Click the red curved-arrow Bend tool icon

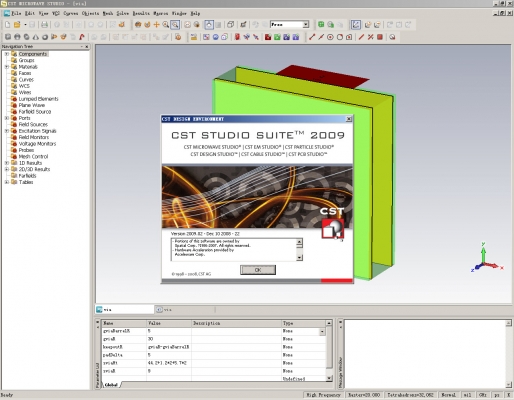point(82,37)
